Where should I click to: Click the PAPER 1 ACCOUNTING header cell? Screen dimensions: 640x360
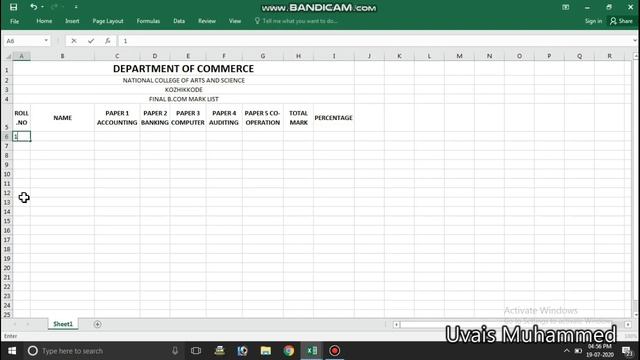pyautogui.click(x=117, y=118)
